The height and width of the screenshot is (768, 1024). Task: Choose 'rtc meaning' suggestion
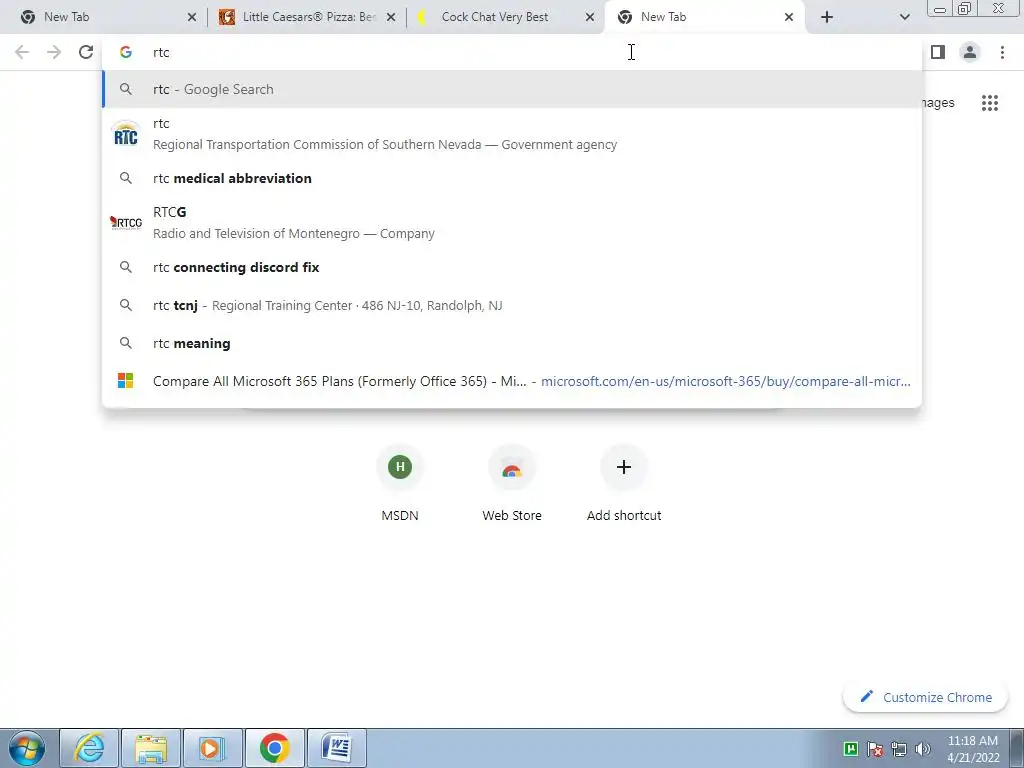click(x=512, y=343)
